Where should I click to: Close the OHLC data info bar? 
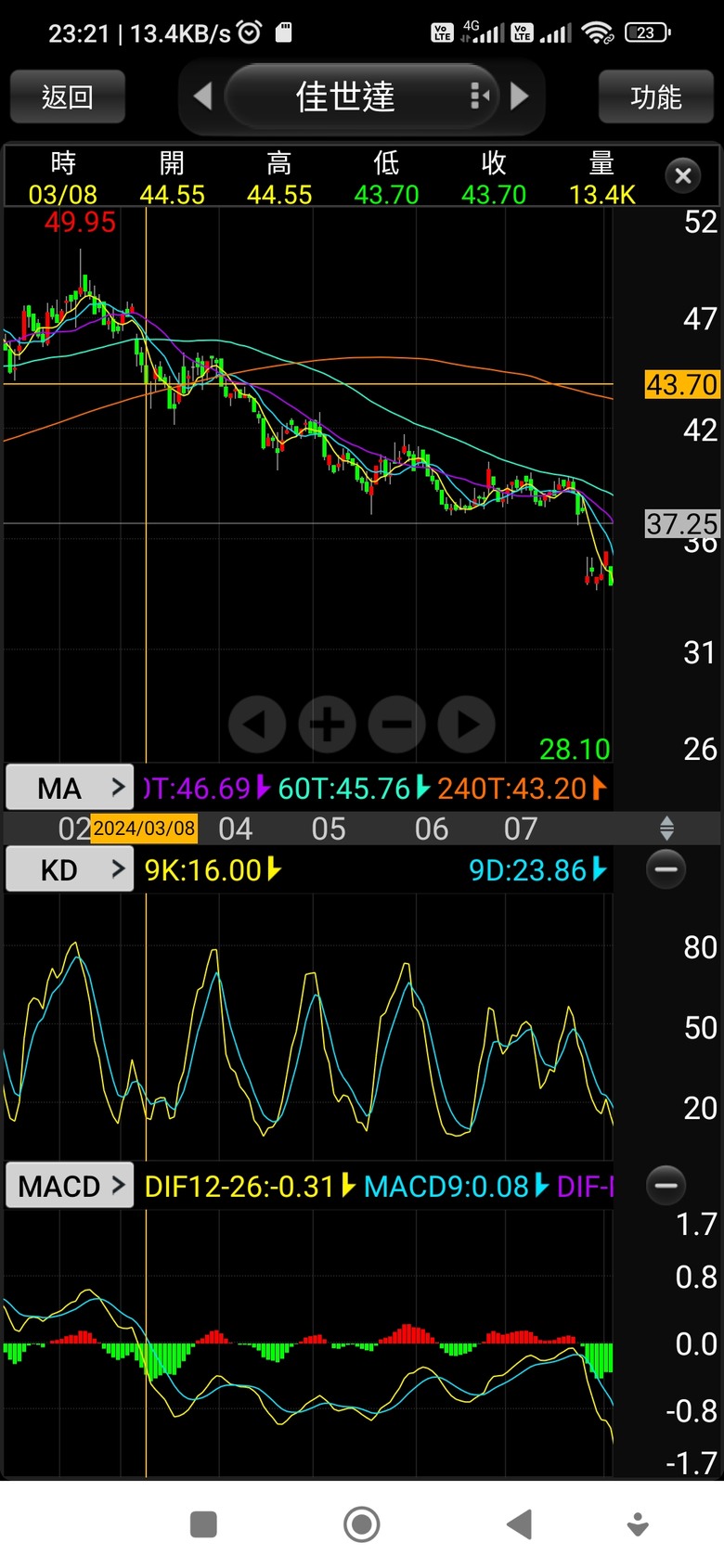[x=683, y=175]
